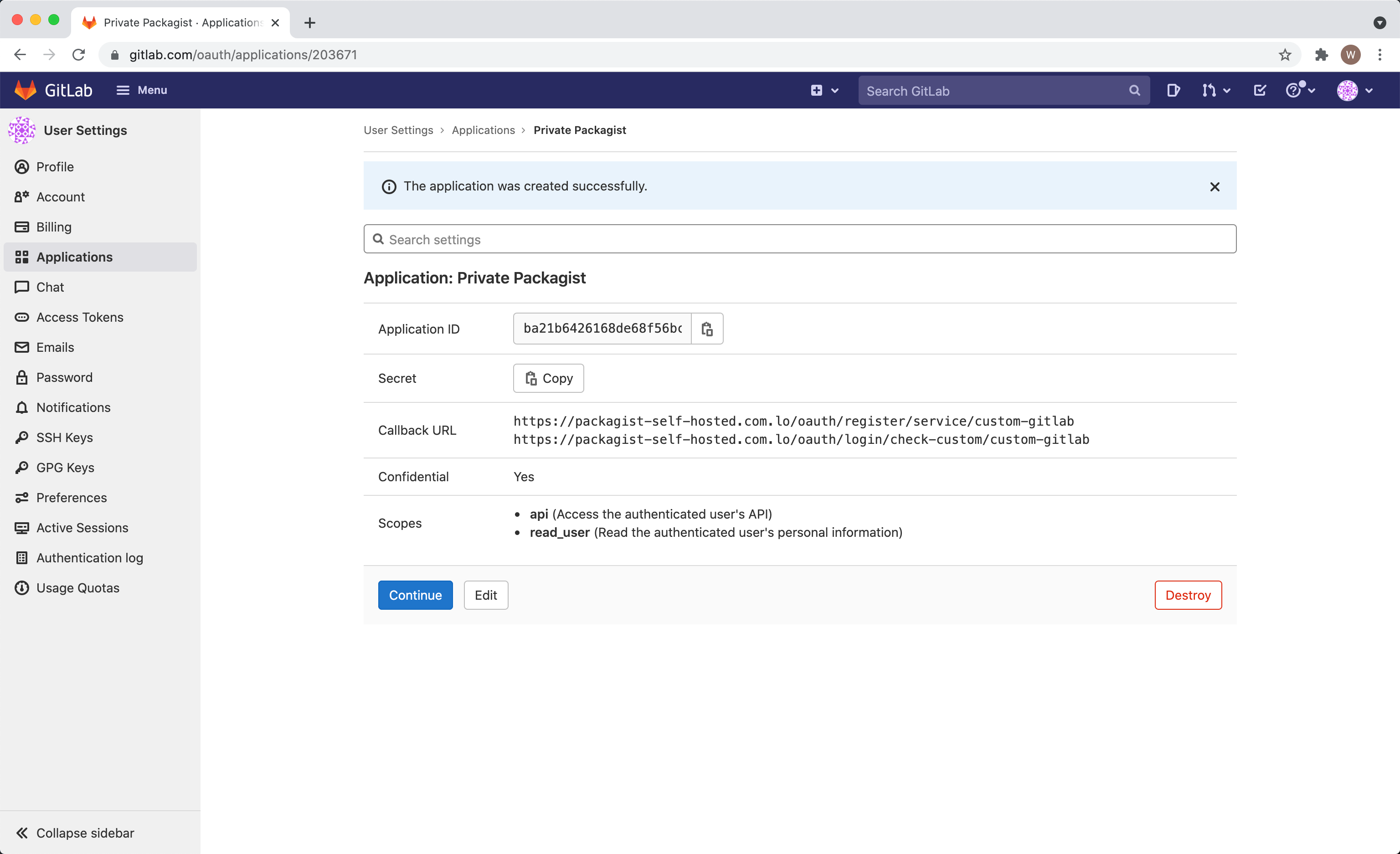This screenshot has height=854, width=1400.
Task: Open Password settings
Action: (100, 377)
